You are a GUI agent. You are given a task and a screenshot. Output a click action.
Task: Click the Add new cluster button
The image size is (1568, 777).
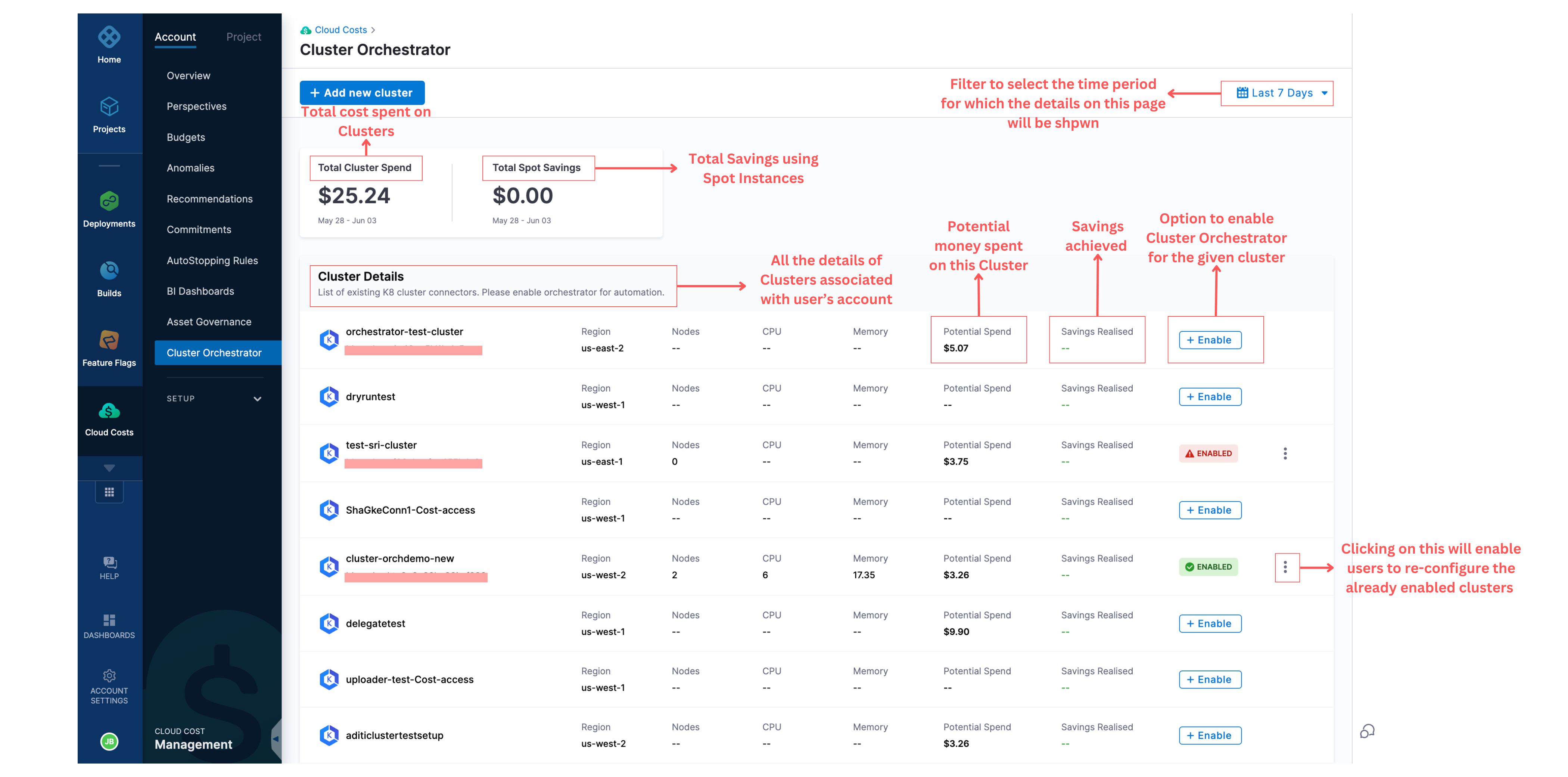[361, 93]
